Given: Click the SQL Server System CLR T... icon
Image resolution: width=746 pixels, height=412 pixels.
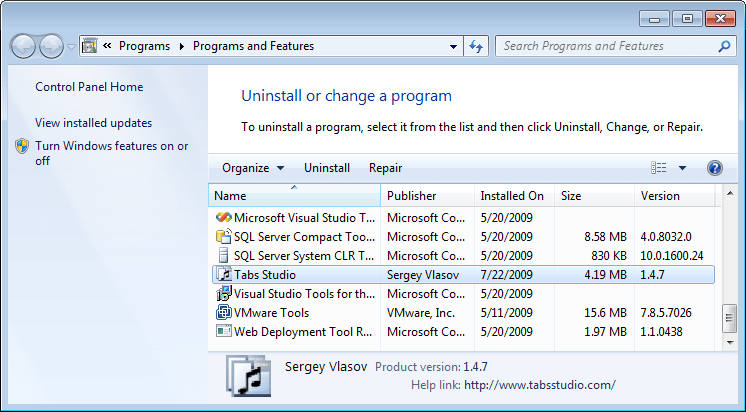Looking at the screenshot, I should [224, 255].
